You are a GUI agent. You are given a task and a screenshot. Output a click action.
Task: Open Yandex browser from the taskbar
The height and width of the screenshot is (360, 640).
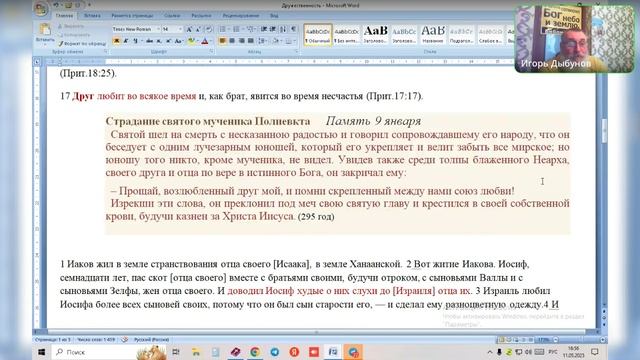(294, 352)
